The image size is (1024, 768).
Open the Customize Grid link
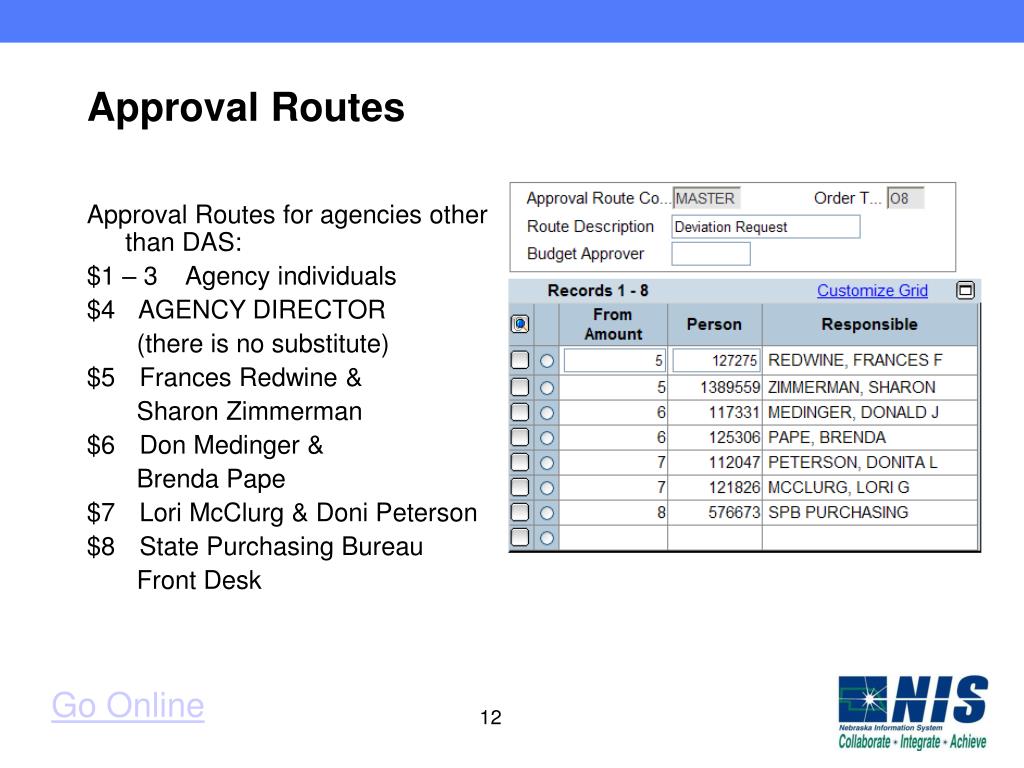coord(872,290)
